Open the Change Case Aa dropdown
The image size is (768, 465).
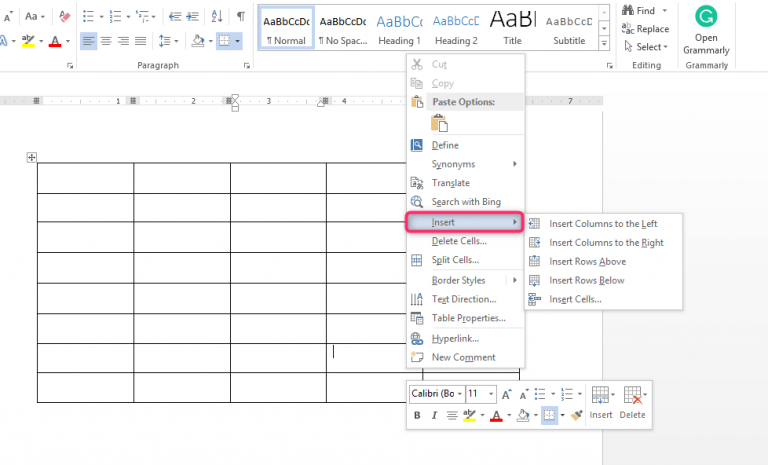(35, 16)
